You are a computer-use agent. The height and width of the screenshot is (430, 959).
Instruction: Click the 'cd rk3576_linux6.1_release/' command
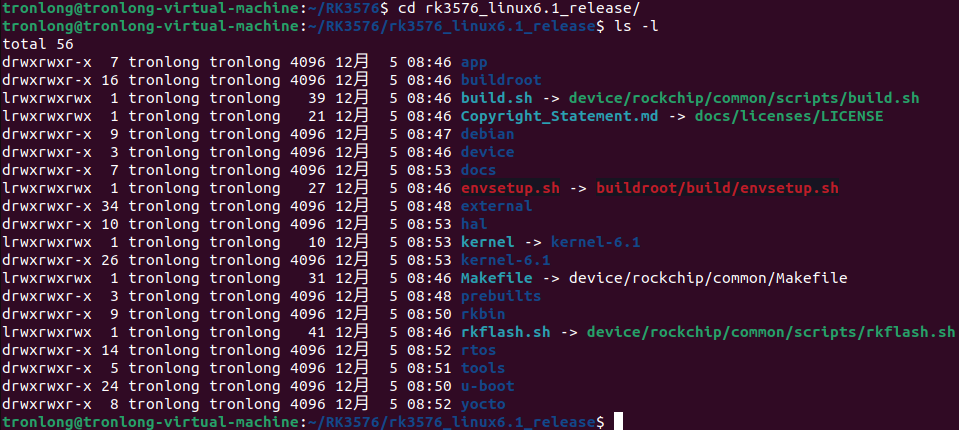(x=519, y=9)
